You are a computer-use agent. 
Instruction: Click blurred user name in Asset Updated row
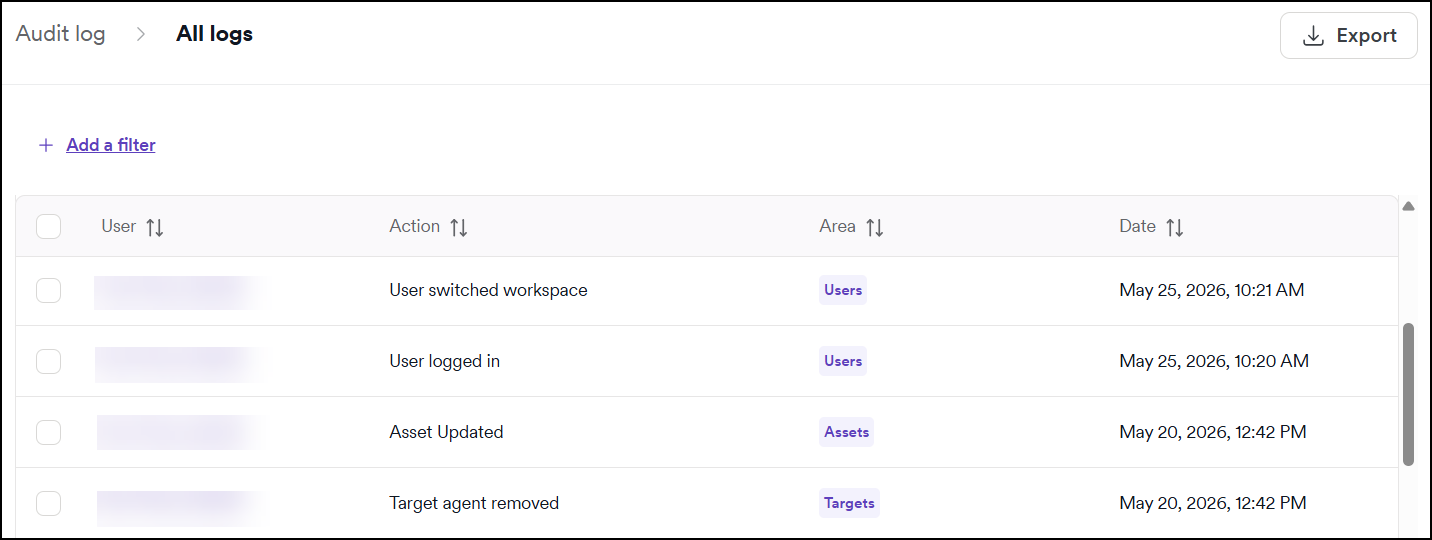pyautogui.click(x=182, y=432)
